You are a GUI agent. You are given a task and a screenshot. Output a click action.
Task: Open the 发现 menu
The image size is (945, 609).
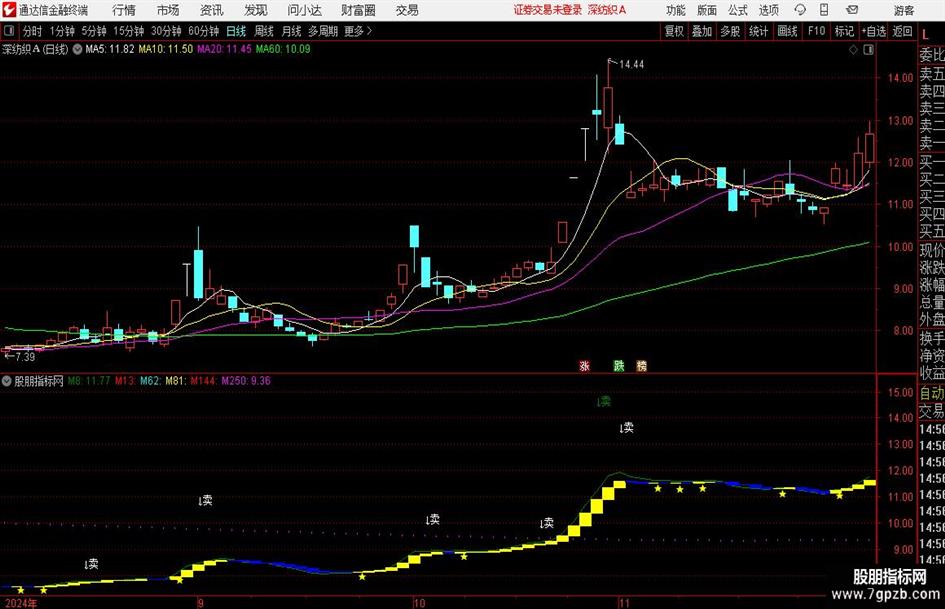256,10
